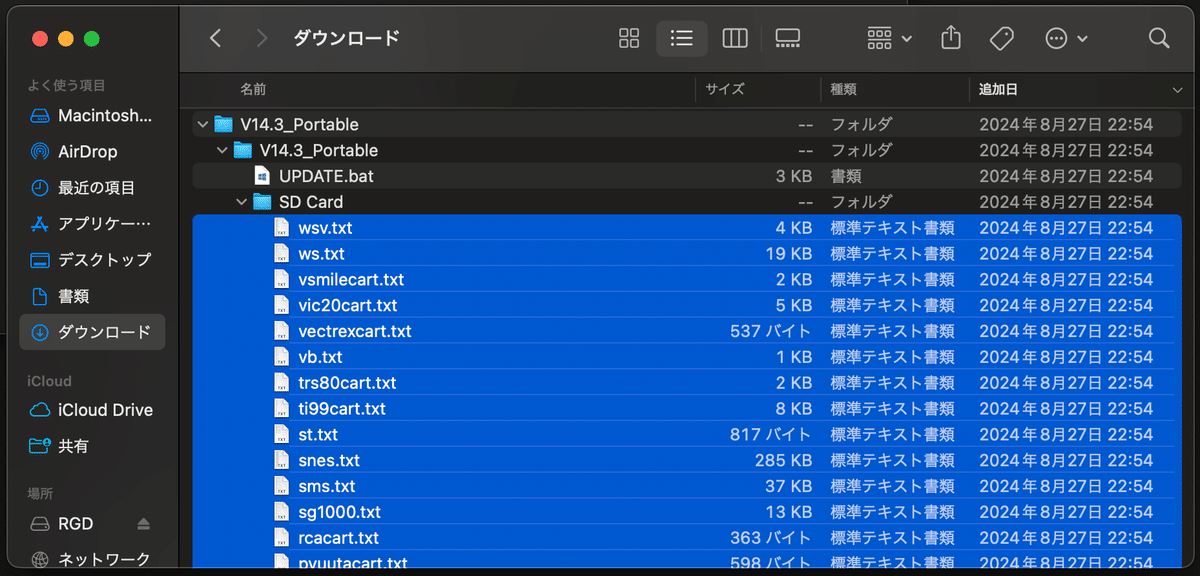Toggle sort direction chevron on 追加日 header
Screen dimensions: 1200x576
pos(1177,90)
